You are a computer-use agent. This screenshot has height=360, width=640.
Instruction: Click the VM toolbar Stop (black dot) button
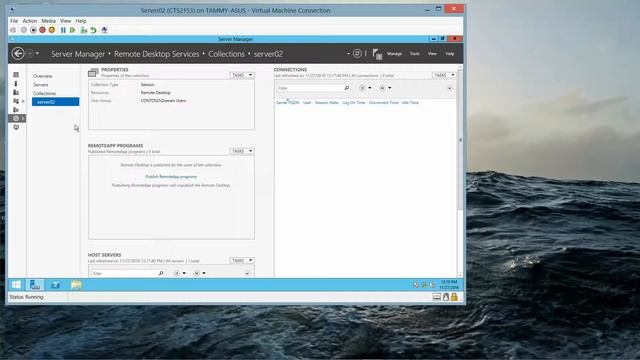pos(33,30)
